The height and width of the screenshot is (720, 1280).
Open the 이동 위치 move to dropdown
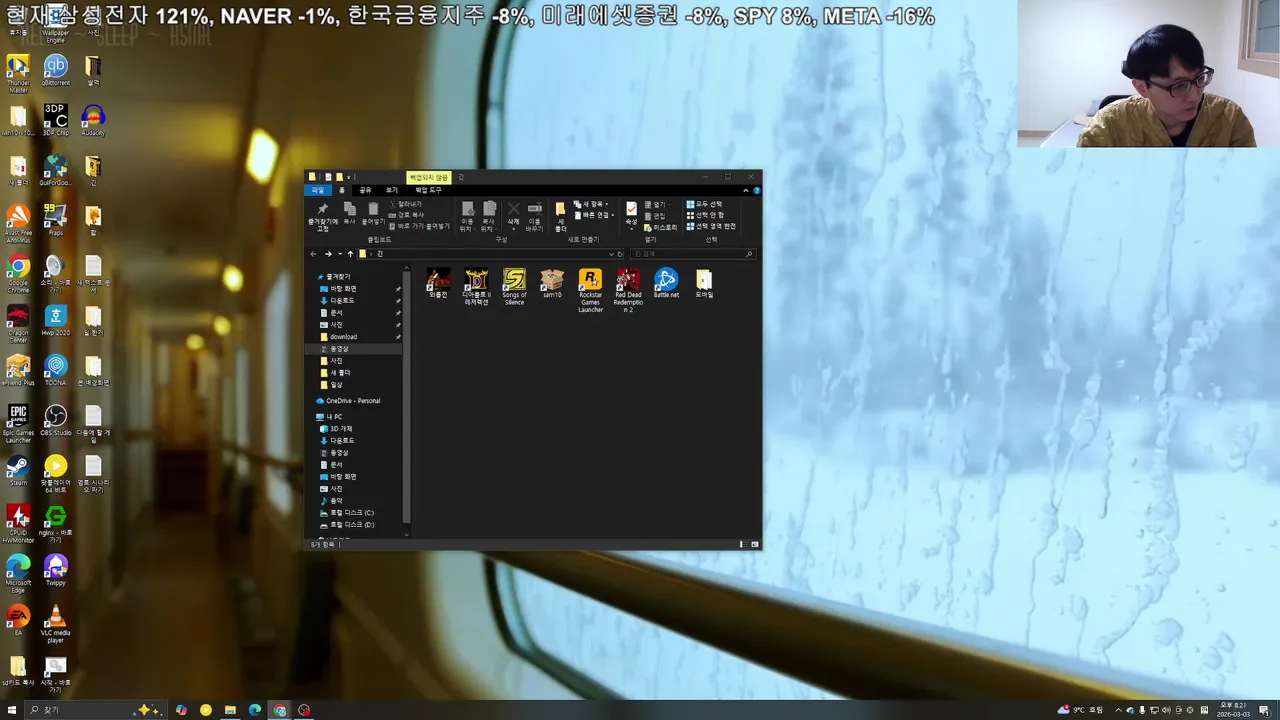click(x=466, y=217)
